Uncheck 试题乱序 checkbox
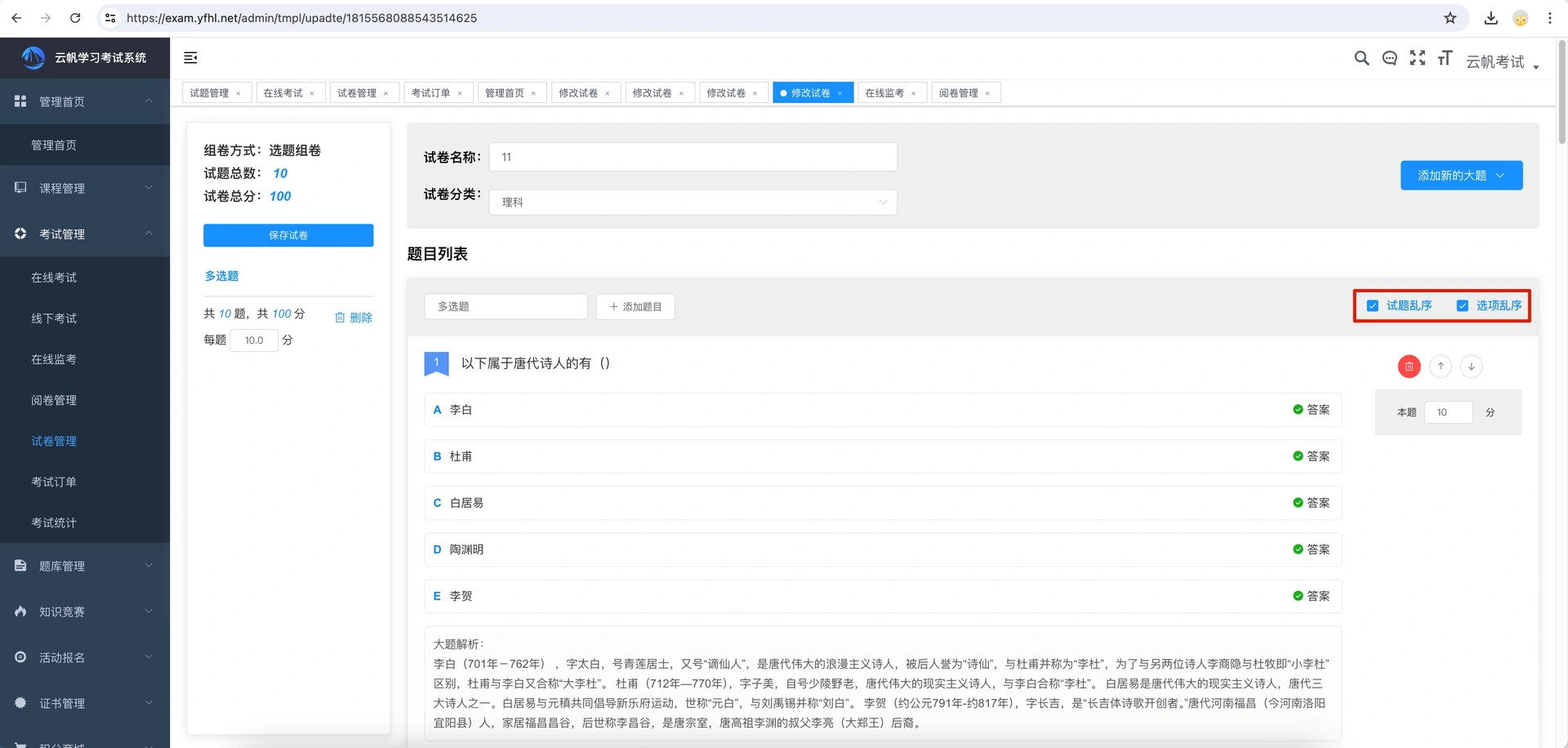The height and width of the screenshot is (748, 1568). tap(1373, 305)
